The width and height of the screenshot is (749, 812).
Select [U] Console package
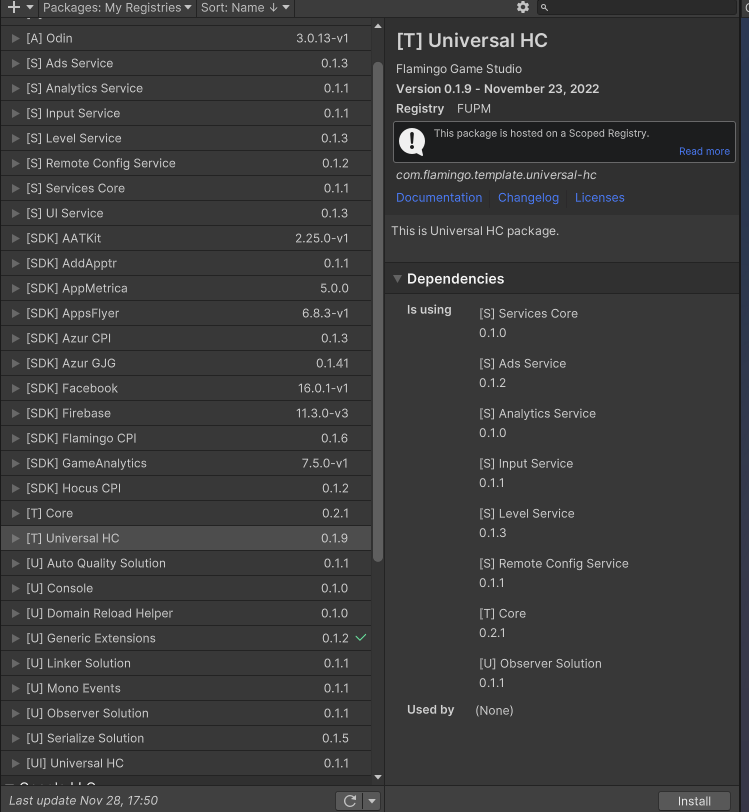186,588
